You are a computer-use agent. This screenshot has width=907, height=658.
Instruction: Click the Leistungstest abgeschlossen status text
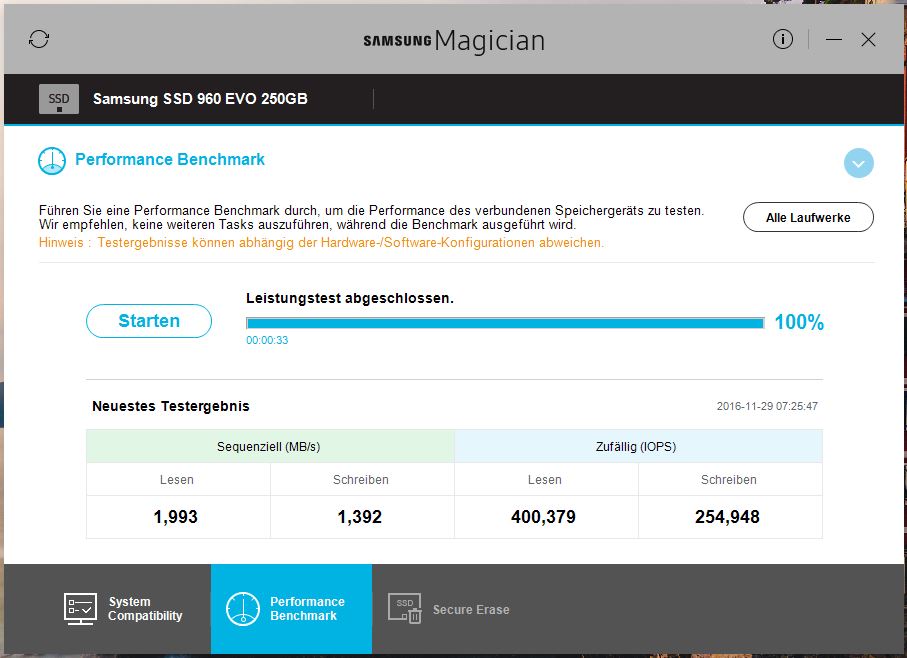[350, 298]
